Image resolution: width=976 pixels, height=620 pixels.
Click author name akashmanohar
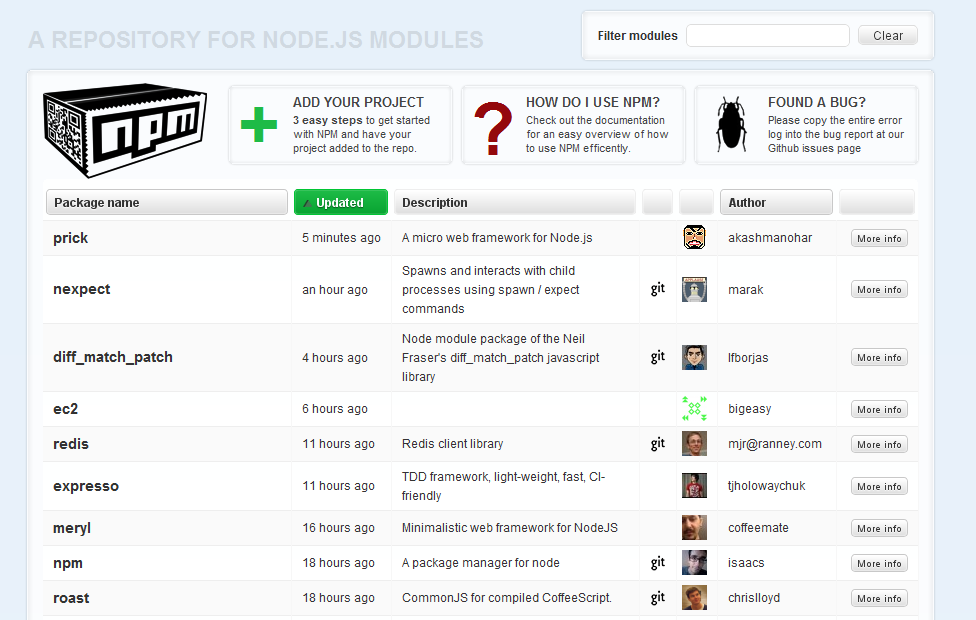coord(770,238)
